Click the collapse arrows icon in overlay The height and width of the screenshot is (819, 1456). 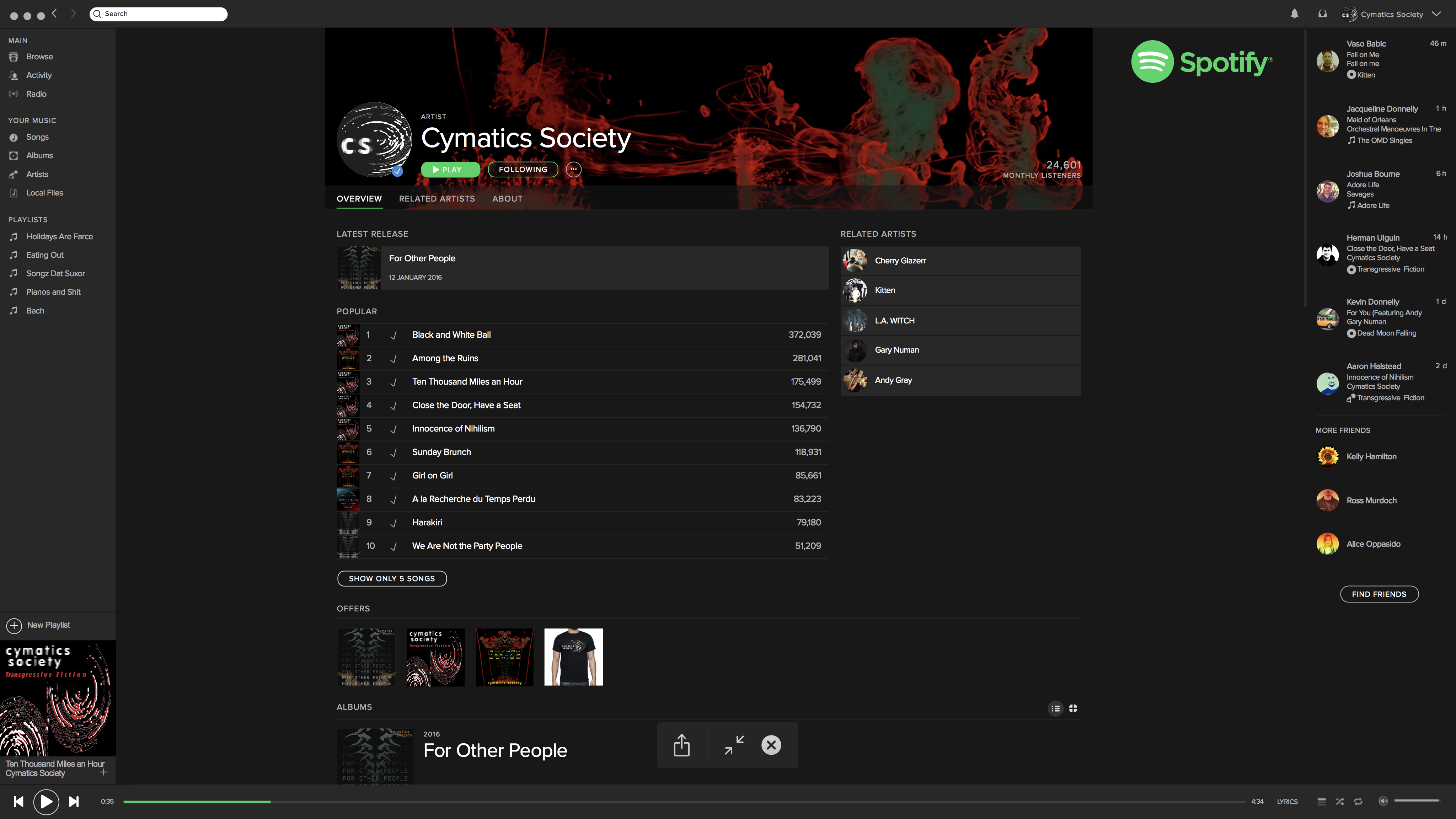point(734,745)
